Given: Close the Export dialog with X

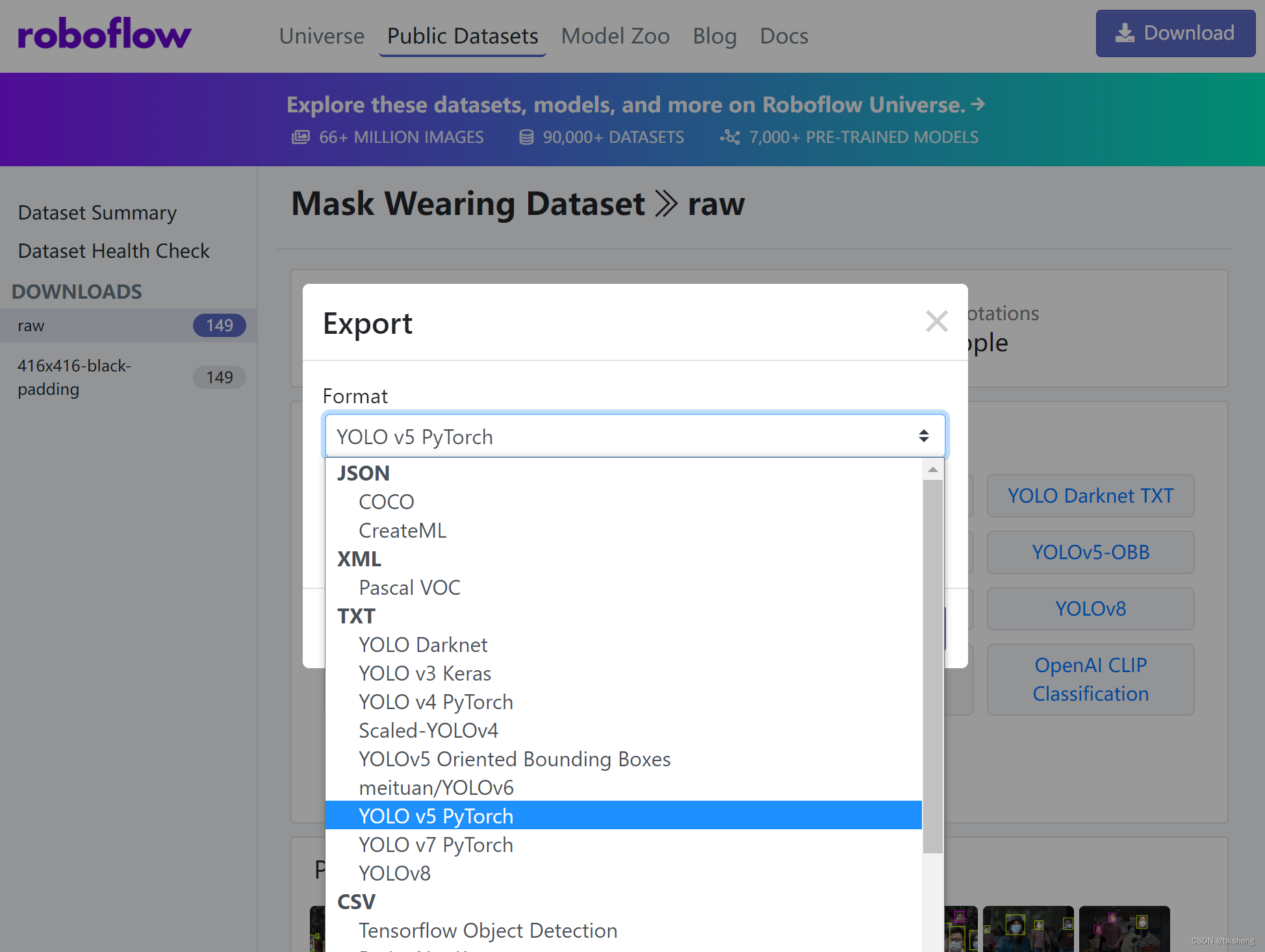Looking at the screenshot, I should pyautogui.click(x=936, y=321).
